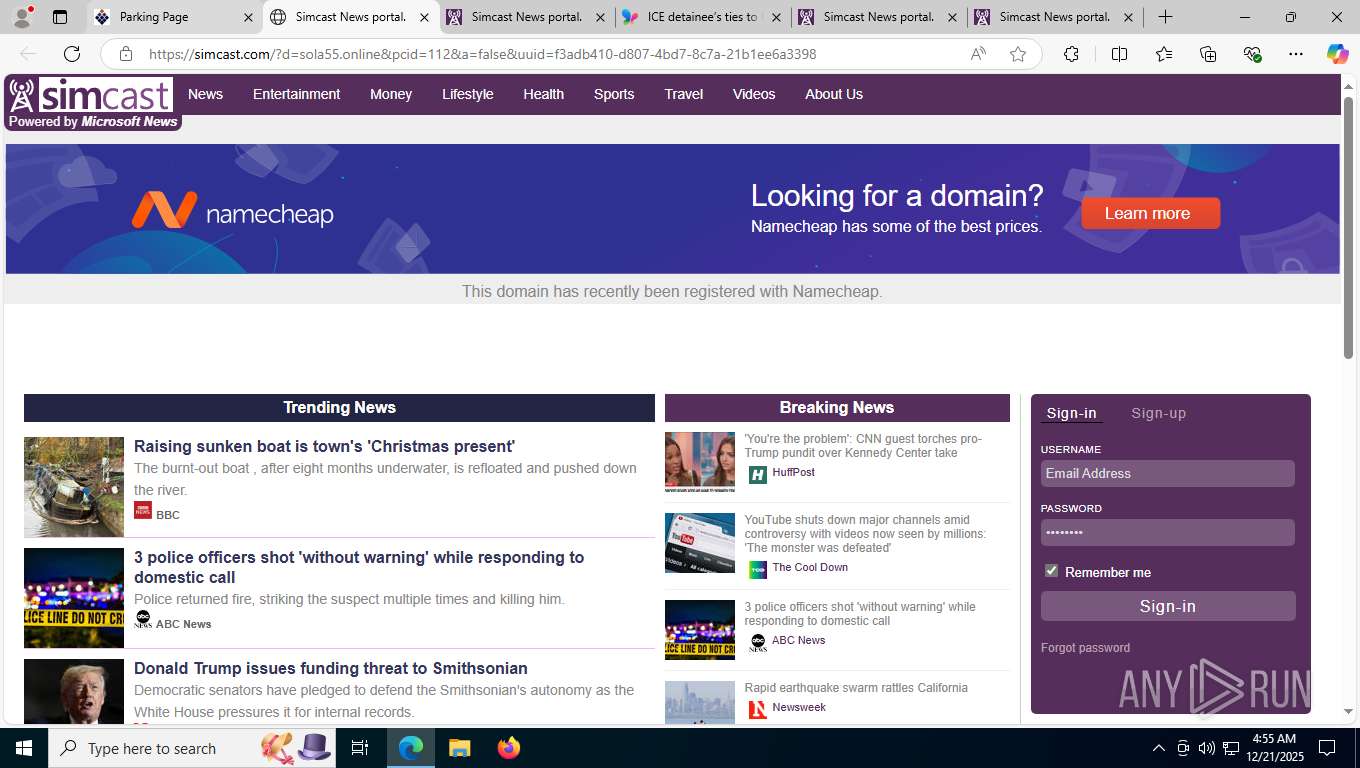1360x768 pixels.
Task: View site information lock icon
Action: point(126,54)
